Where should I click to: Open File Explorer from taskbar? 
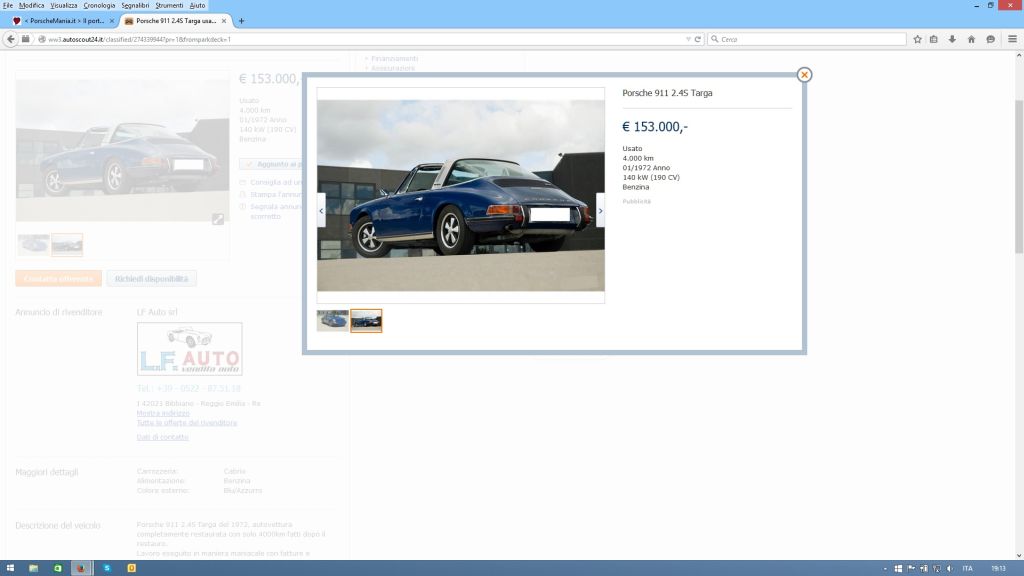tap(33, 568)
